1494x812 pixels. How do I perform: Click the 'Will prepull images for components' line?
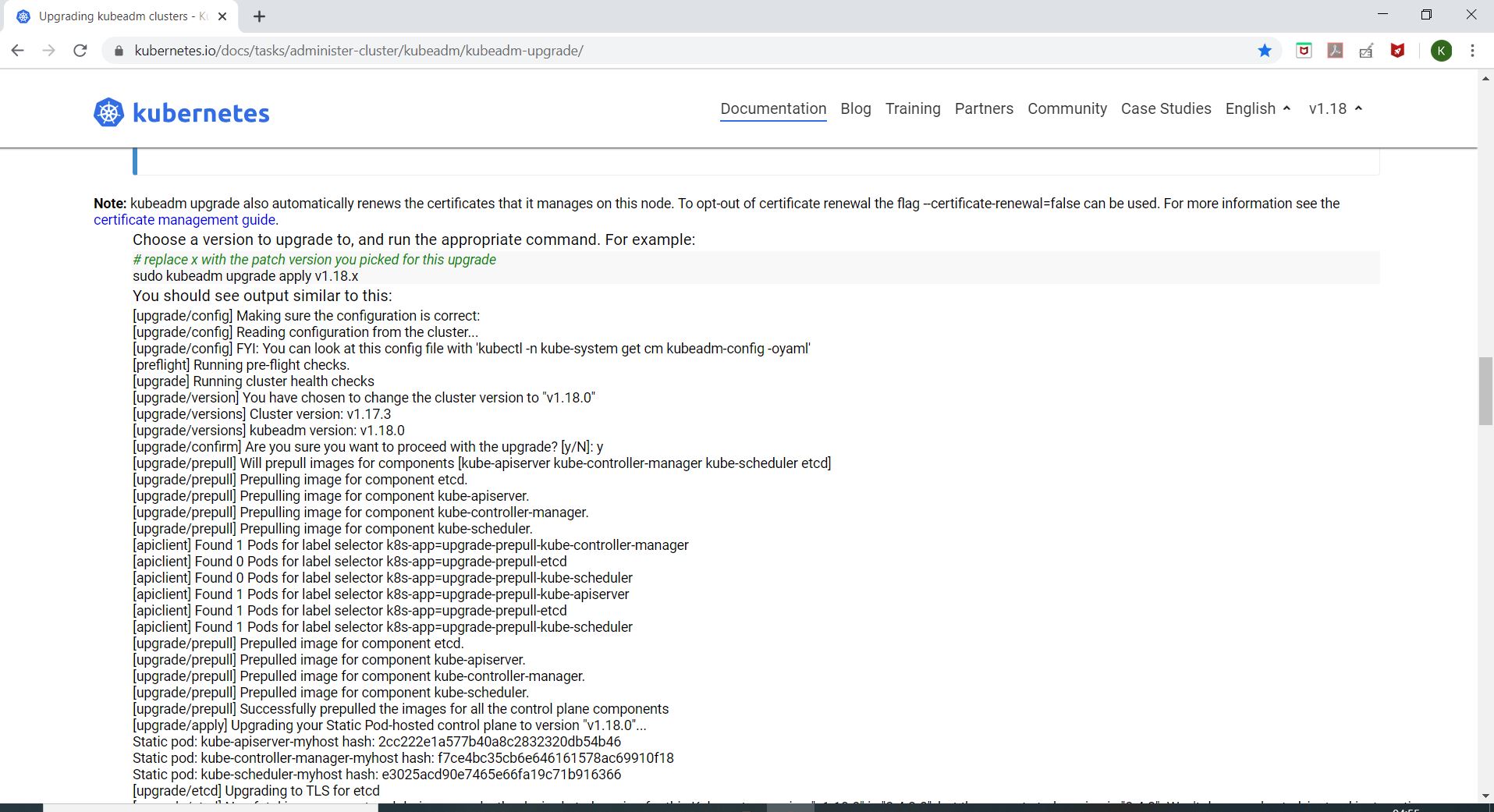[482, 463]
